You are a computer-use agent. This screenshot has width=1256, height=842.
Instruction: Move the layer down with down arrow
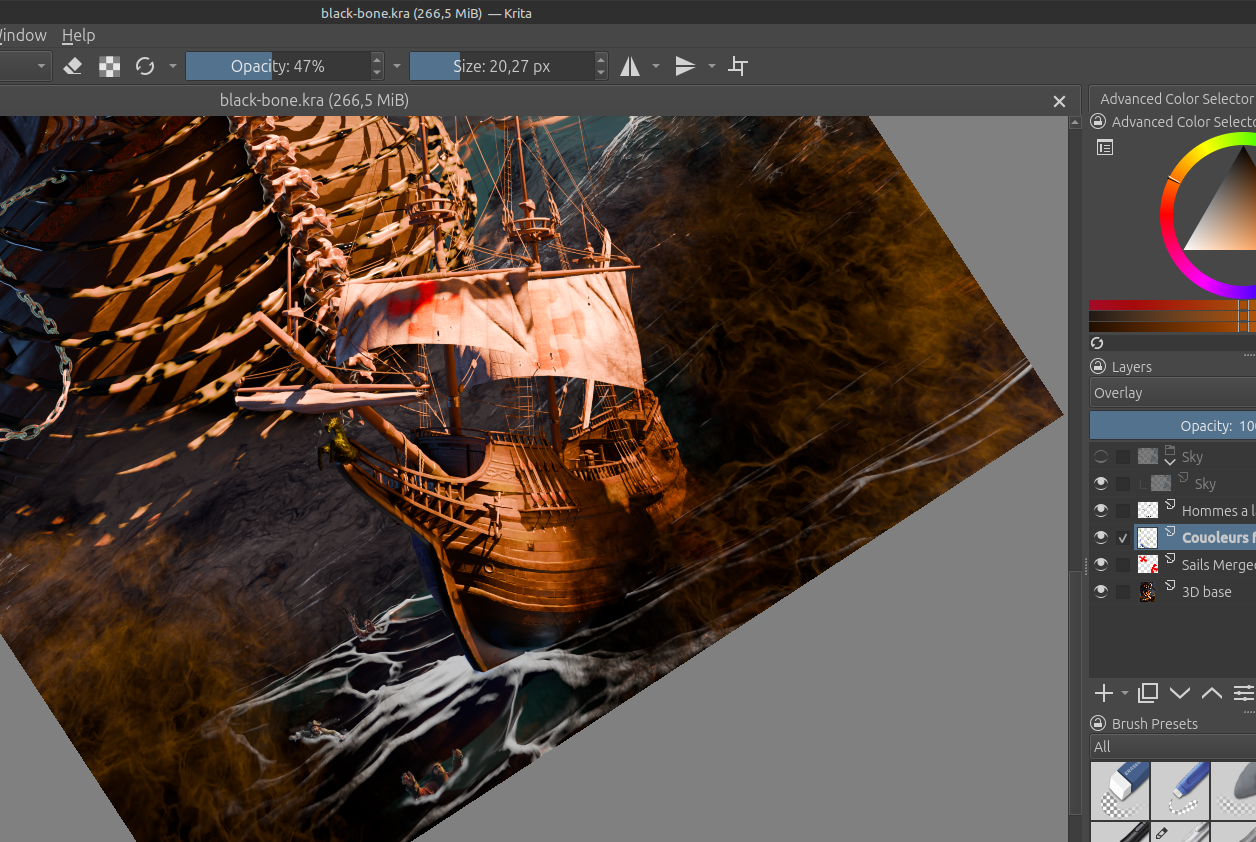1180,693
